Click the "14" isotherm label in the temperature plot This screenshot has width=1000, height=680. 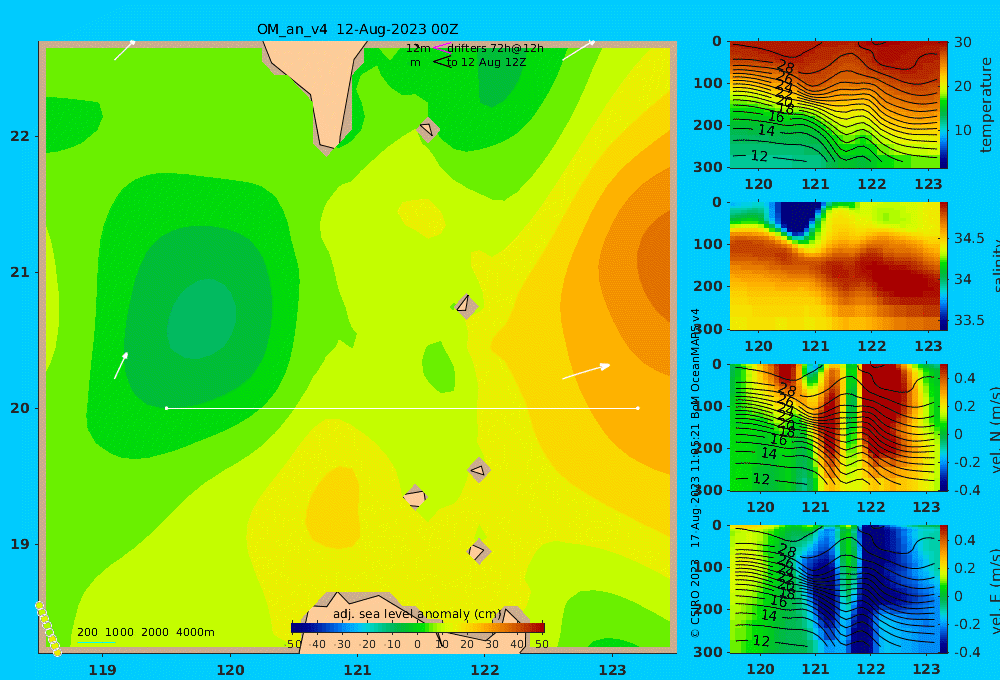click(x=766, y=131)
